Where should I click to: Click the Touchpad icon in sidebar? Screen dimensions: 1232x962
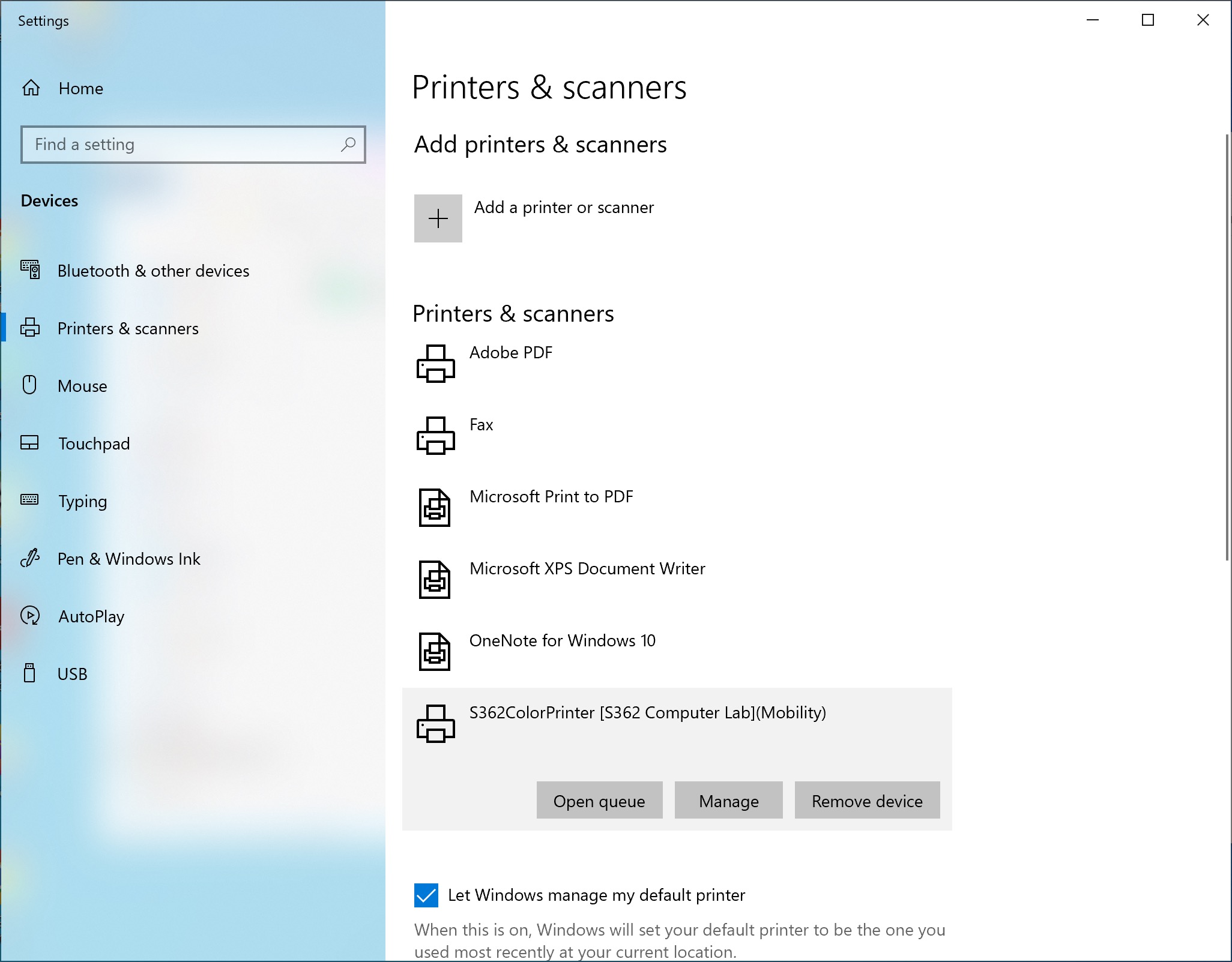(x=29, y=443)
